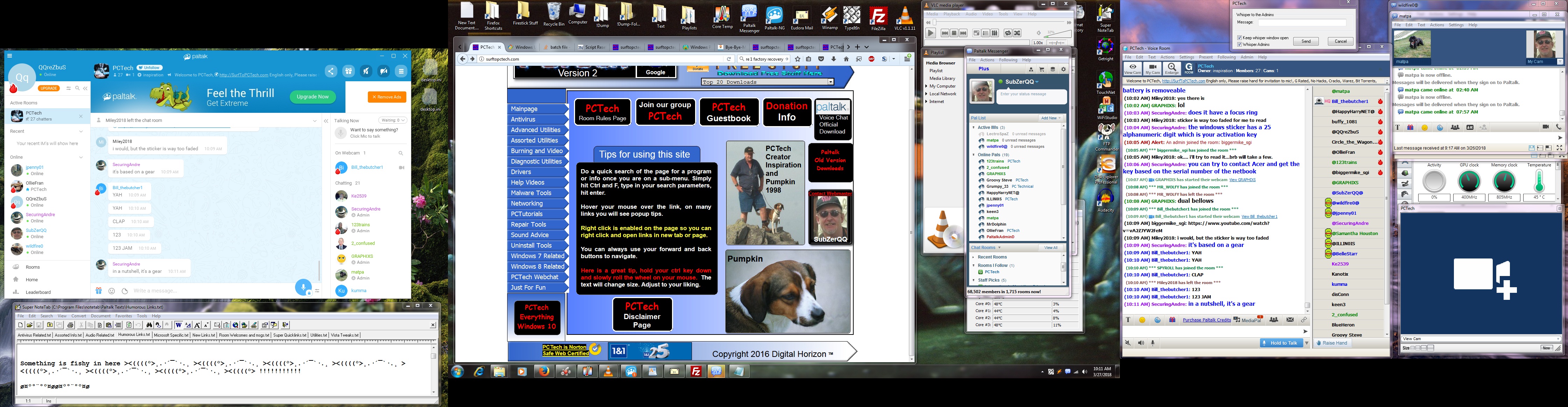
Task: Click Upgrade Now button in Paltalk ad
Action: click(312, 96)
